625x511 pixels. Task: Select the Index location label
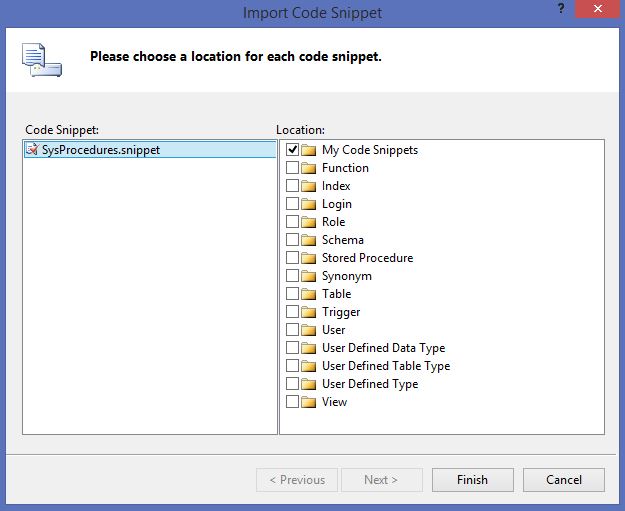click(x=336, y=186)
